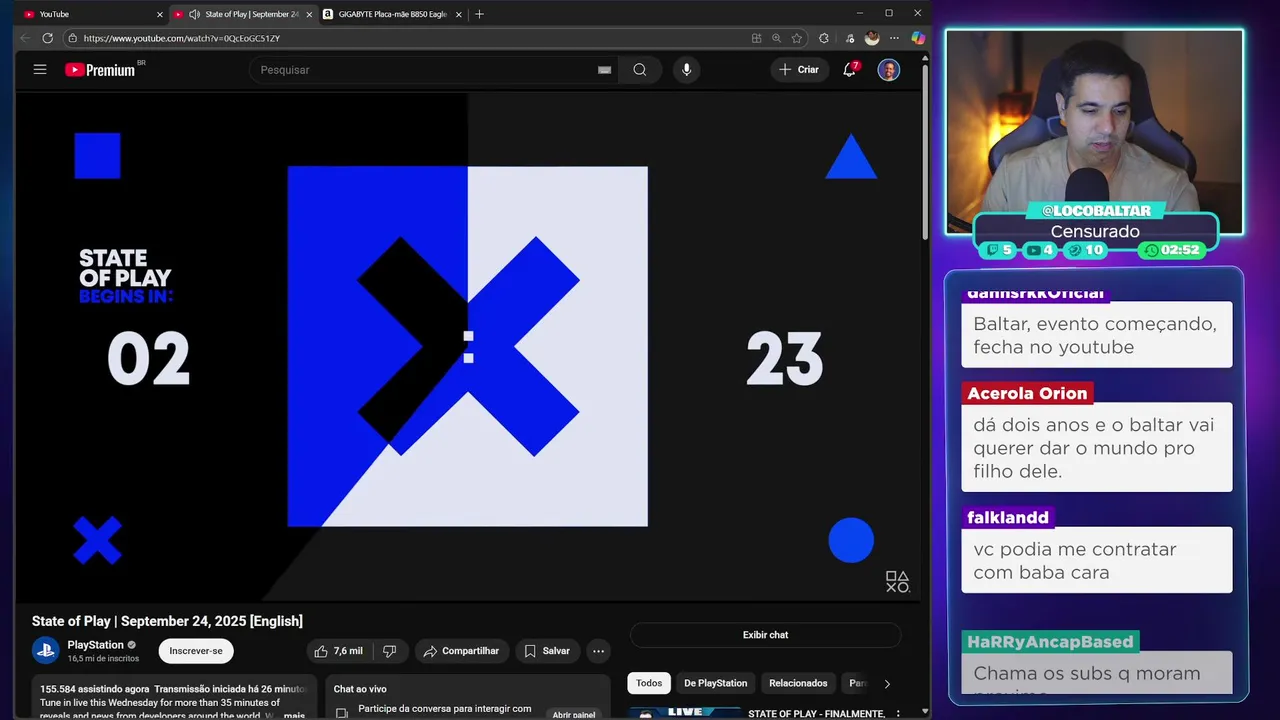The height and width of the screenshot is (720, 1280).
Task: Click the browser back arrow
Action: pyautogui.click(x=25, y=38)
